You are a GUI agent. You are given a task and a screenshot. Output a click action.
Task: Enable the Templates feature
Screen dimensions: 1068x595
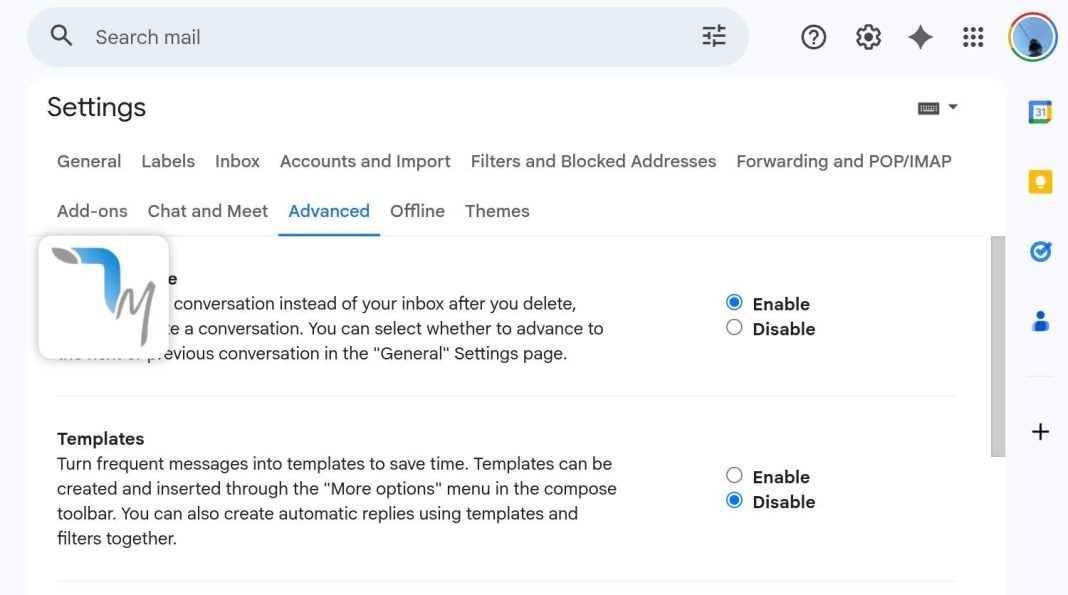[x=734, y=476]
